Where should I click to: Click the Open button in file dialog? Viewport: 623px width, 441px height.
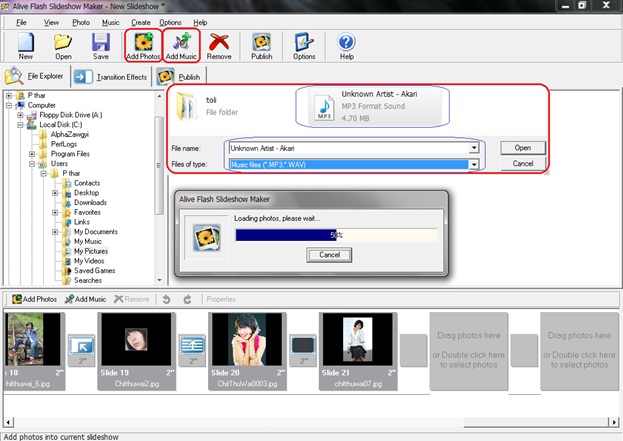(522, 148)
